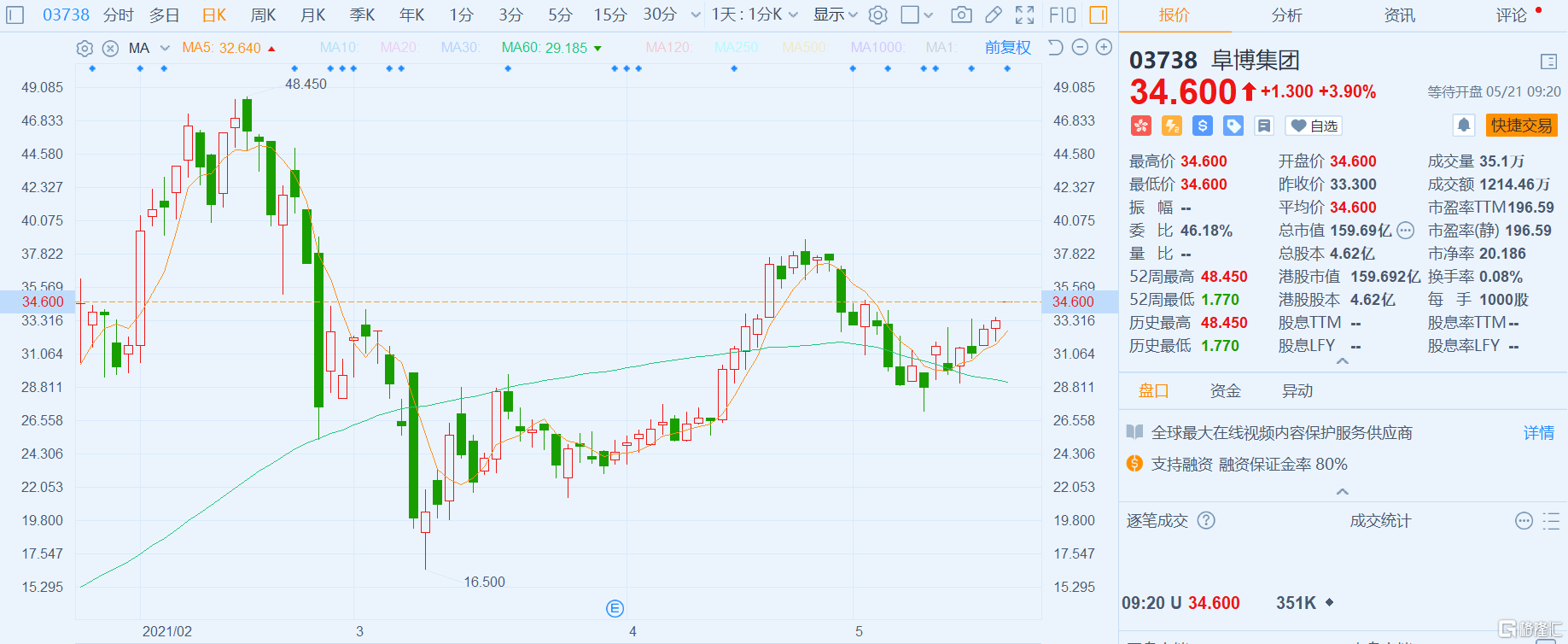The height and width of the screenshot is (644, 1568).
Task: Reset chart view with undo arrow
Action: (x=1055, y=47)
